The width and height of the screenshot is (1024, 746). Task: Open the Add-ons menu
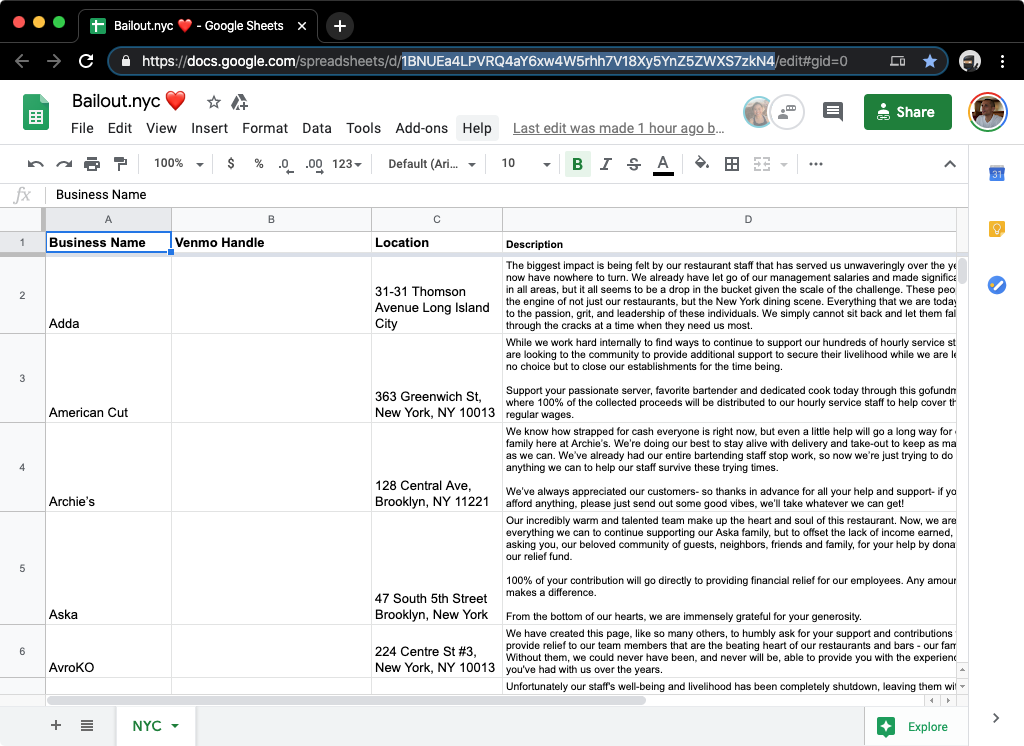(x=421, y=128)
